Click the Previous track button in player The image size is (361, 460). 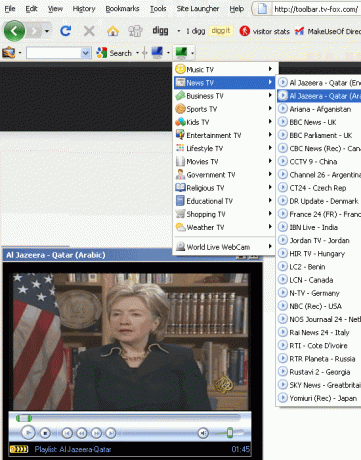[x=67, y=433]
